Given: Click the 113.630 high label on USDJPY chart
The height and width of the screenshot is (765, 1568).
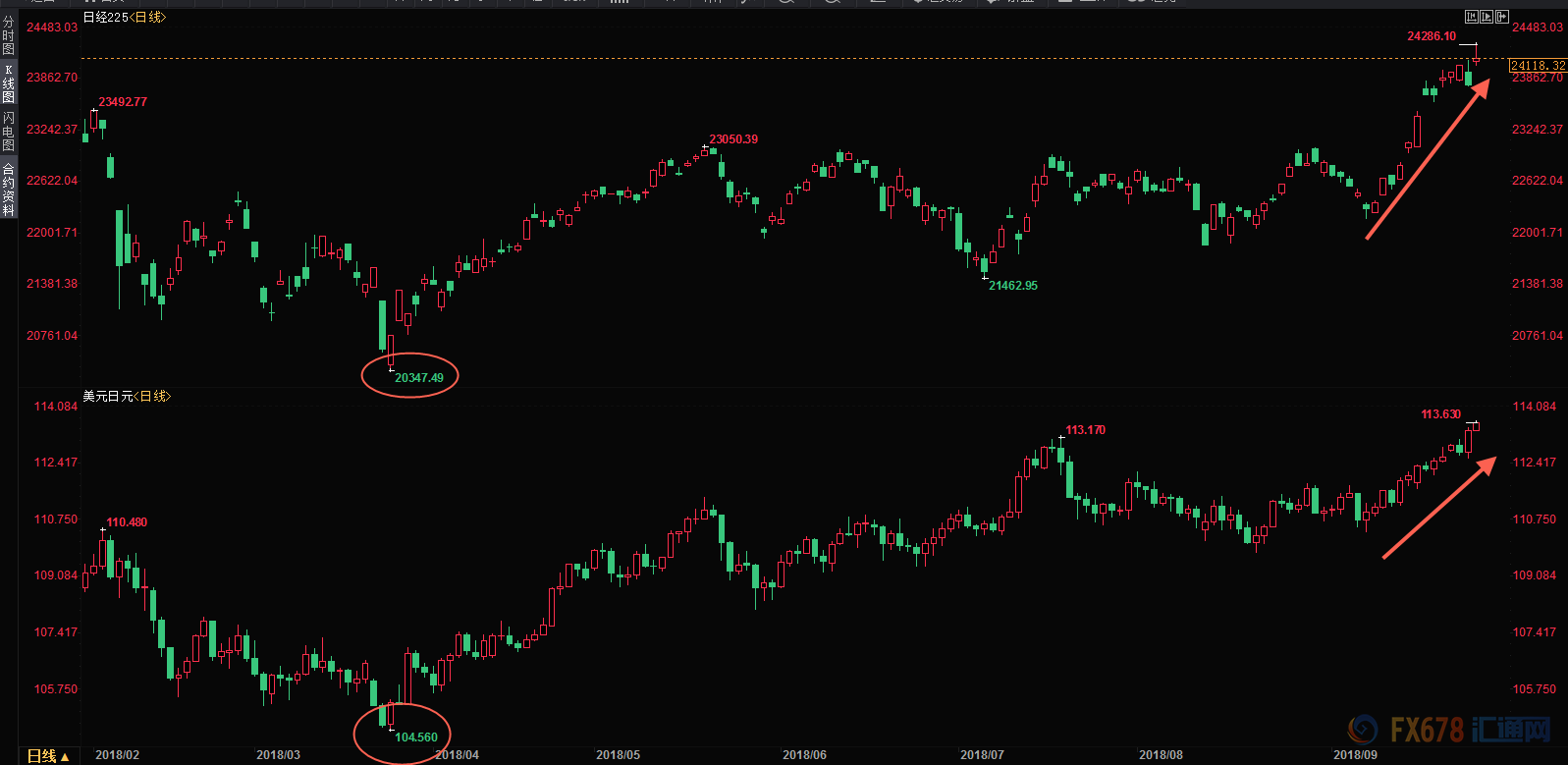Looking at the screenshot, I should [1441, 414].
